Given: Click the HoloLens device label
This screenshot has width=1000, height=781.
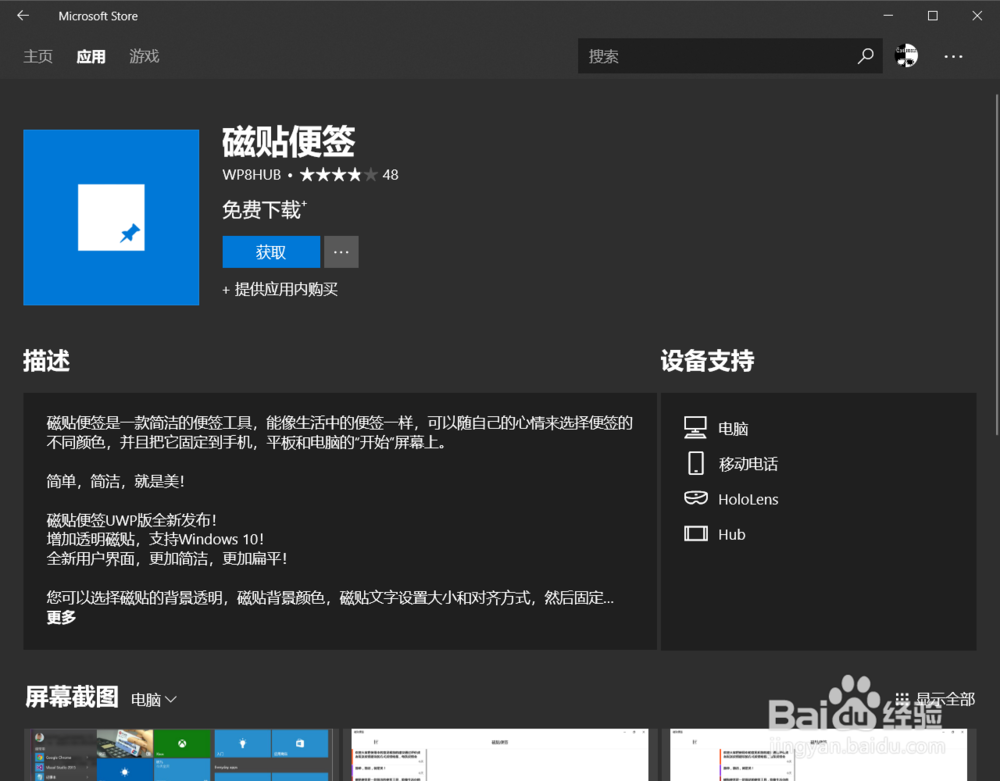Looking at the screenshot, I should tap(748, 499).
